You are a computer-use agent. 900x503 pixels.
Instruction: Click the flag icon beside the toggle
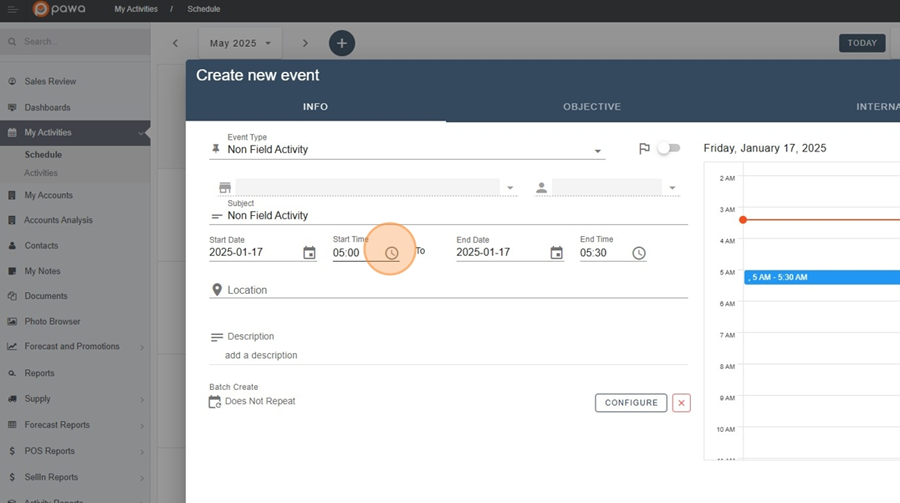coord(644,149)
